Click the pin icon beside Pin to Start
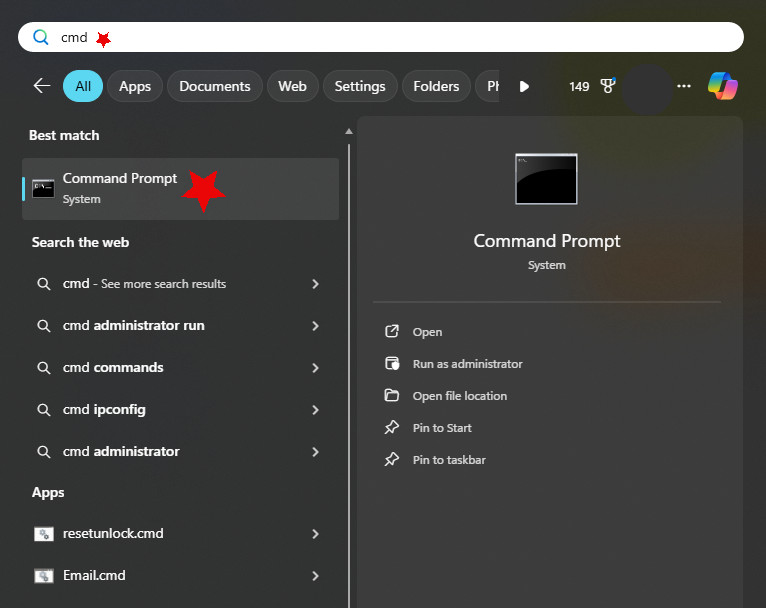Screen dimensions: 766x608 392,427
